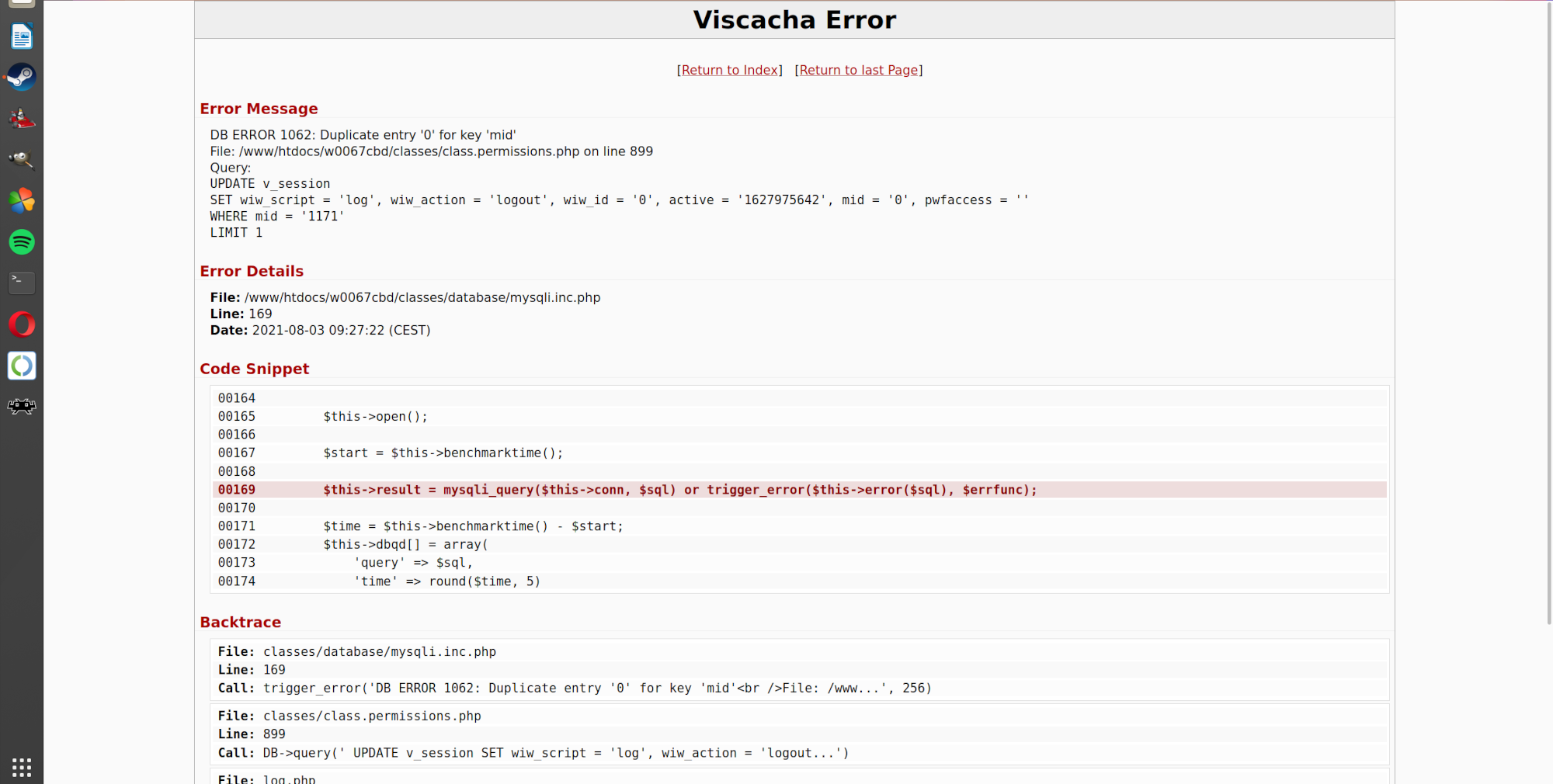Open the PlayOnLinux colorful clover icon
The image size is (1553, 784).
coord(22,201)
